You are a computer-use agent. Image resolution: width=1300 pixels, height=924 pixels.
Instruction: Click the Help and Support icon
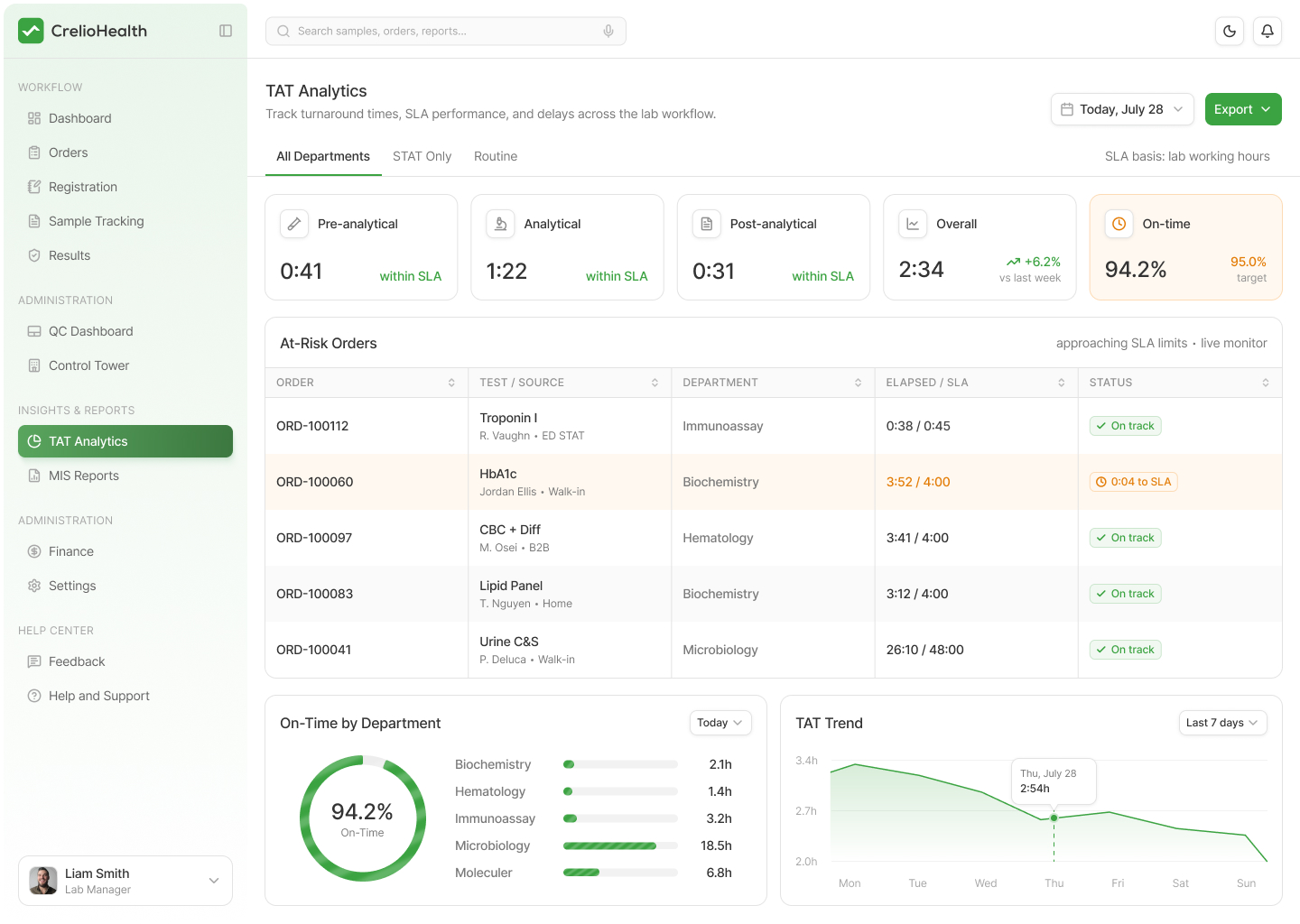[34, 696]
